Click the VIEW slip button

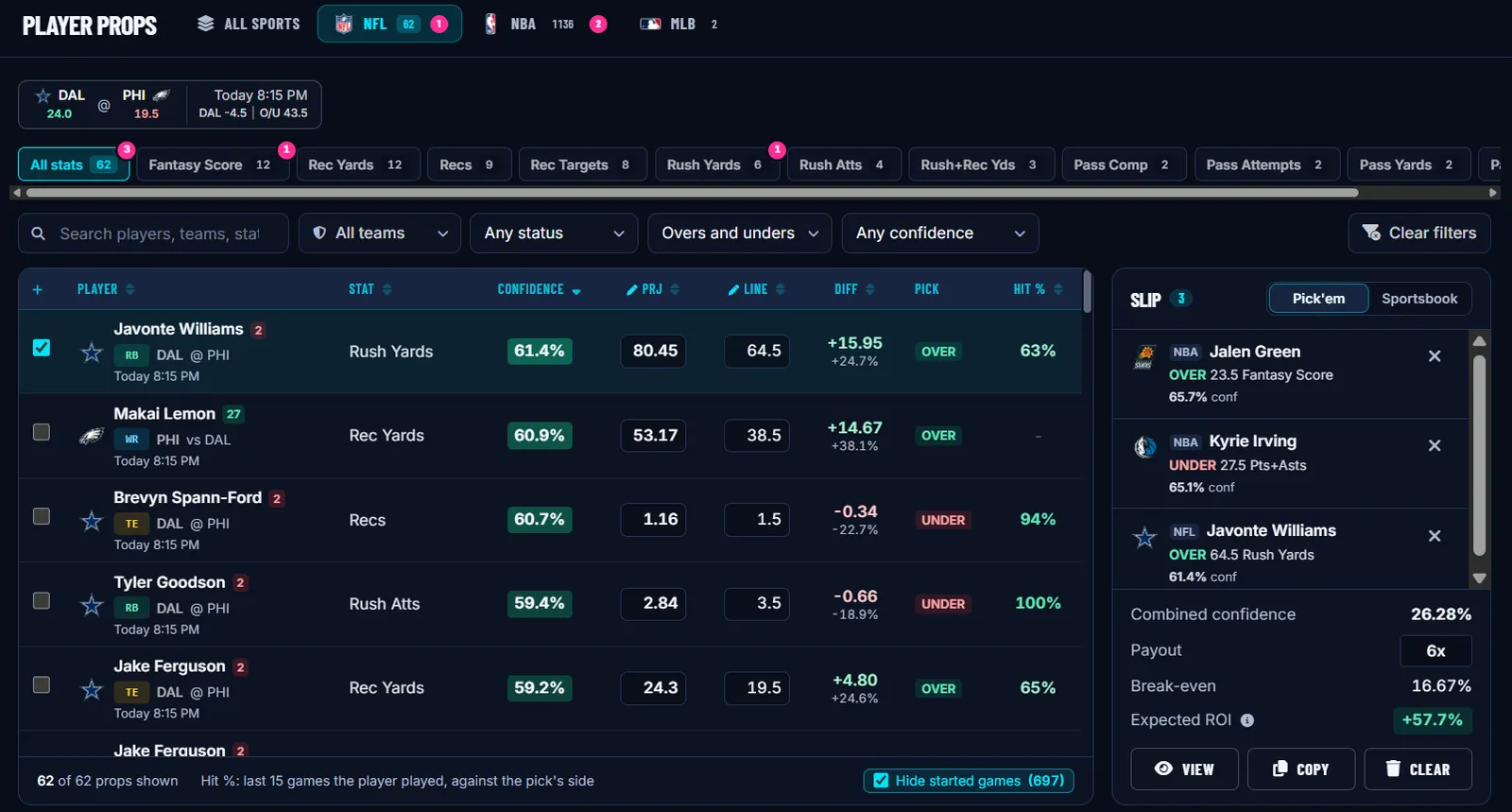pos(1184,769)
